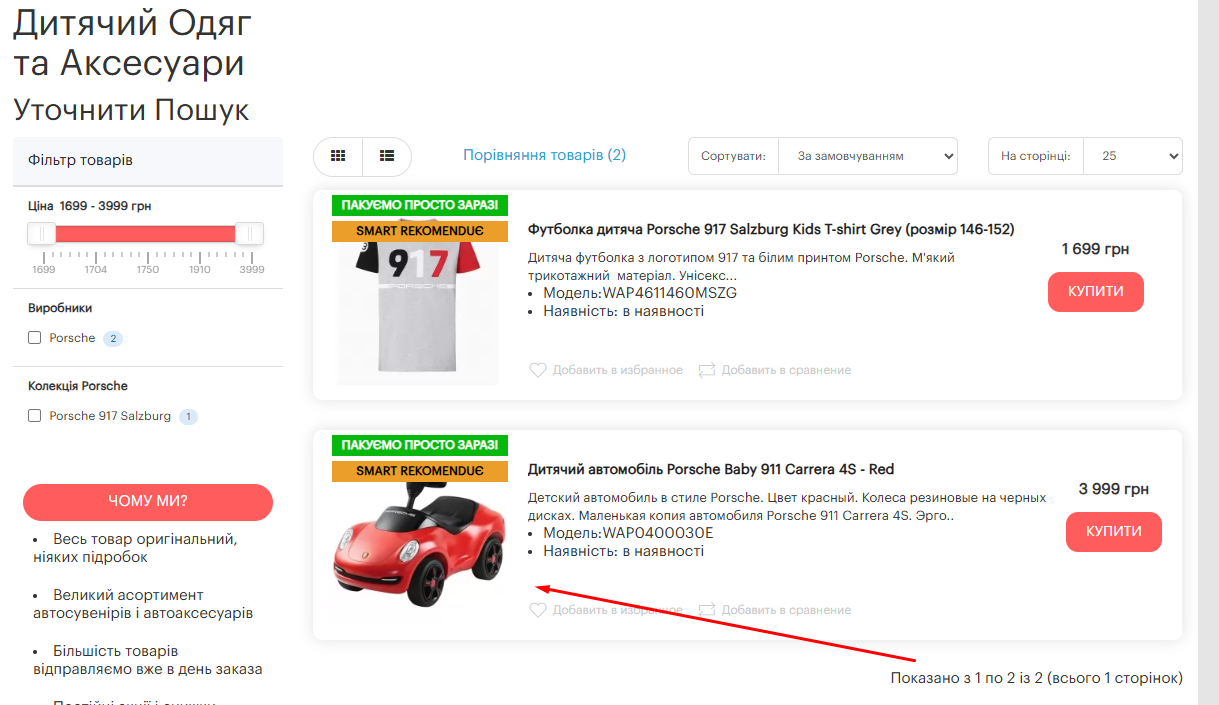
Task: Click compare arrows icon for Baby 911 Carrera
Action: pos(707,610)
